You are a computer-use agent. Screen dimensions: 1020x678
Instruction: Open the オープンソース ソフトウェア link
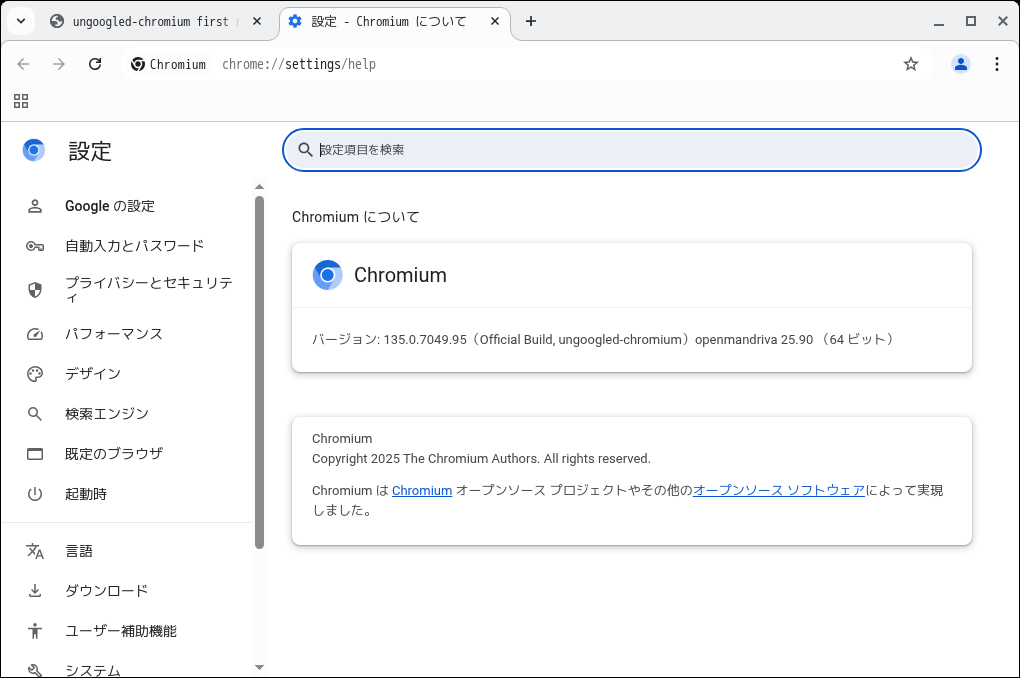click(779, 490)
